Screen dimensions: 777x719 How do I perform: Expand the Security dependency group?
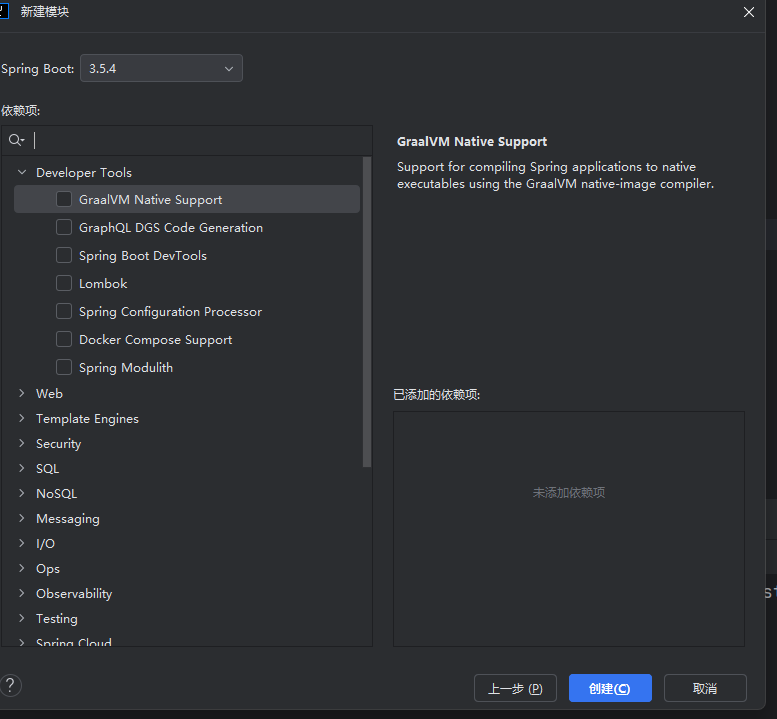[22, 444]
